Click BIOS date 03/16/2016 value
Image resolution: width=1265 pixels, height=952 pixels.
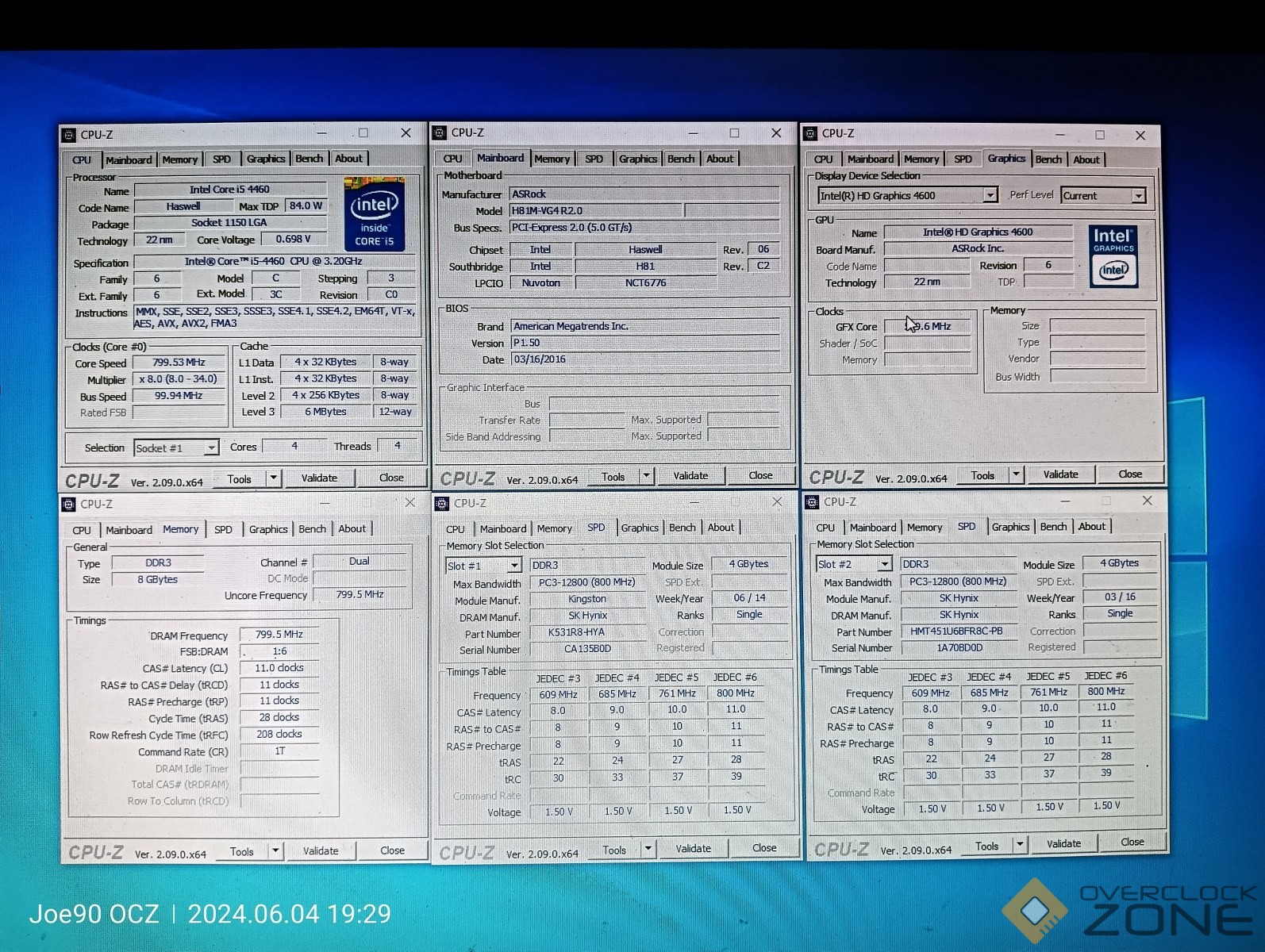coord(644,359)
